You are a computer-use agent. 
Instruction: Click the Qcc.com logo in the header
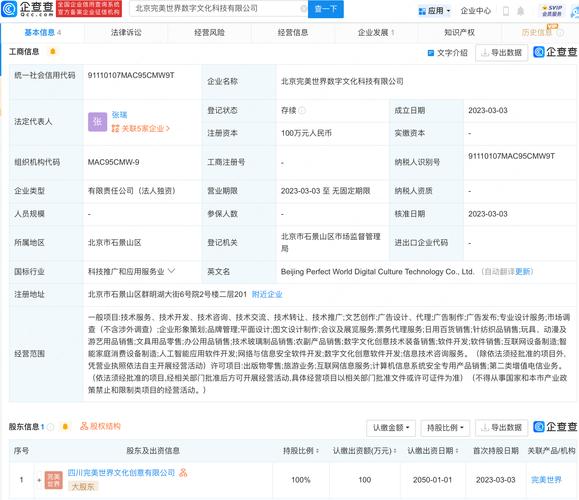coord(28,9)
